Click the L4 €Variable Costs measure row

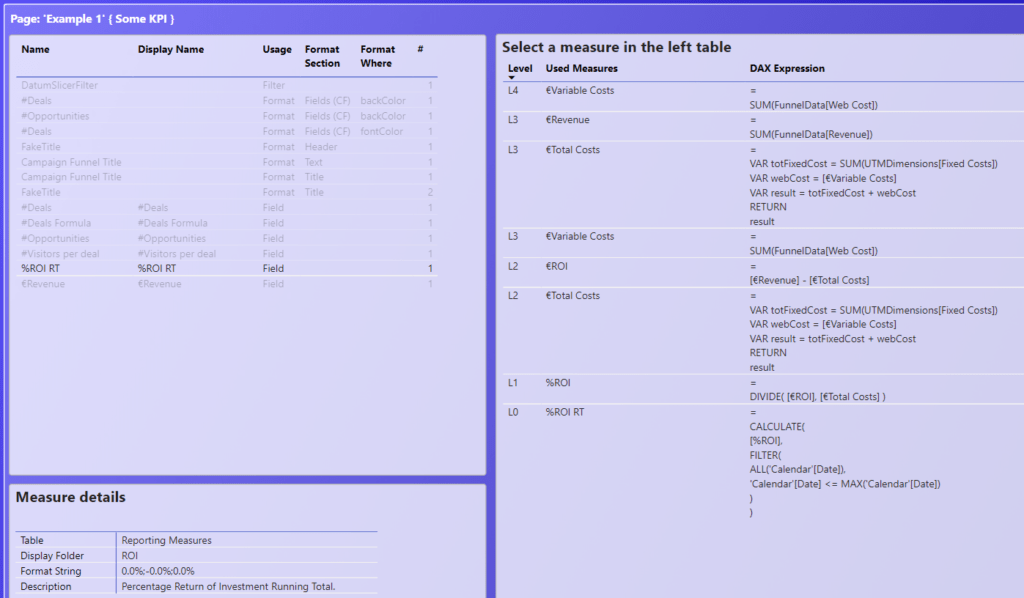click(x=580, y=90)
